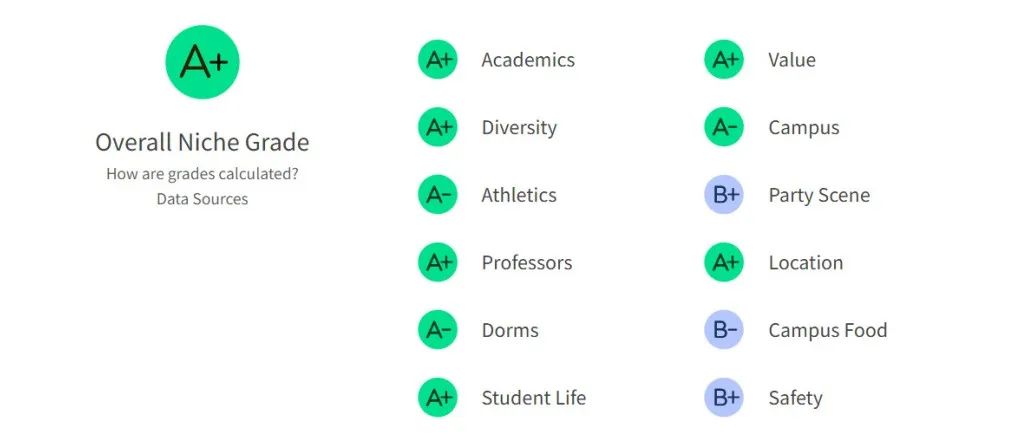Click the A+ badge beside Diversity
This screenshot has height=445, width=1033.
(x=438, y=127)
